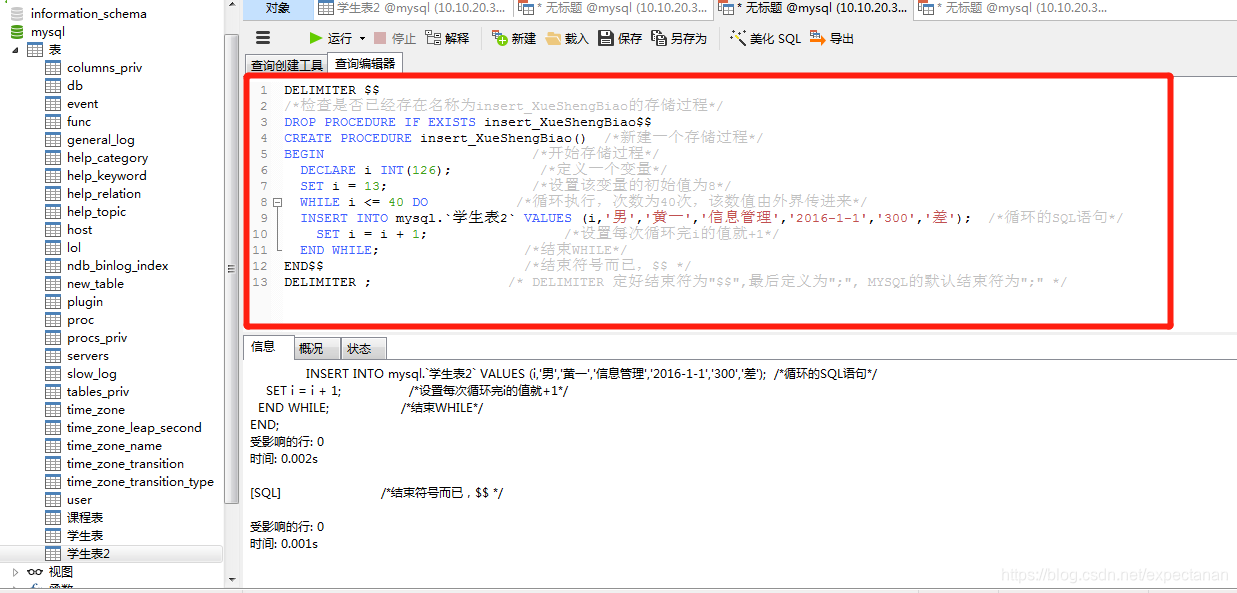Click table icon beside event
Image resolution: width=1237 pixels, height=593 pixels.
[53, 104]
